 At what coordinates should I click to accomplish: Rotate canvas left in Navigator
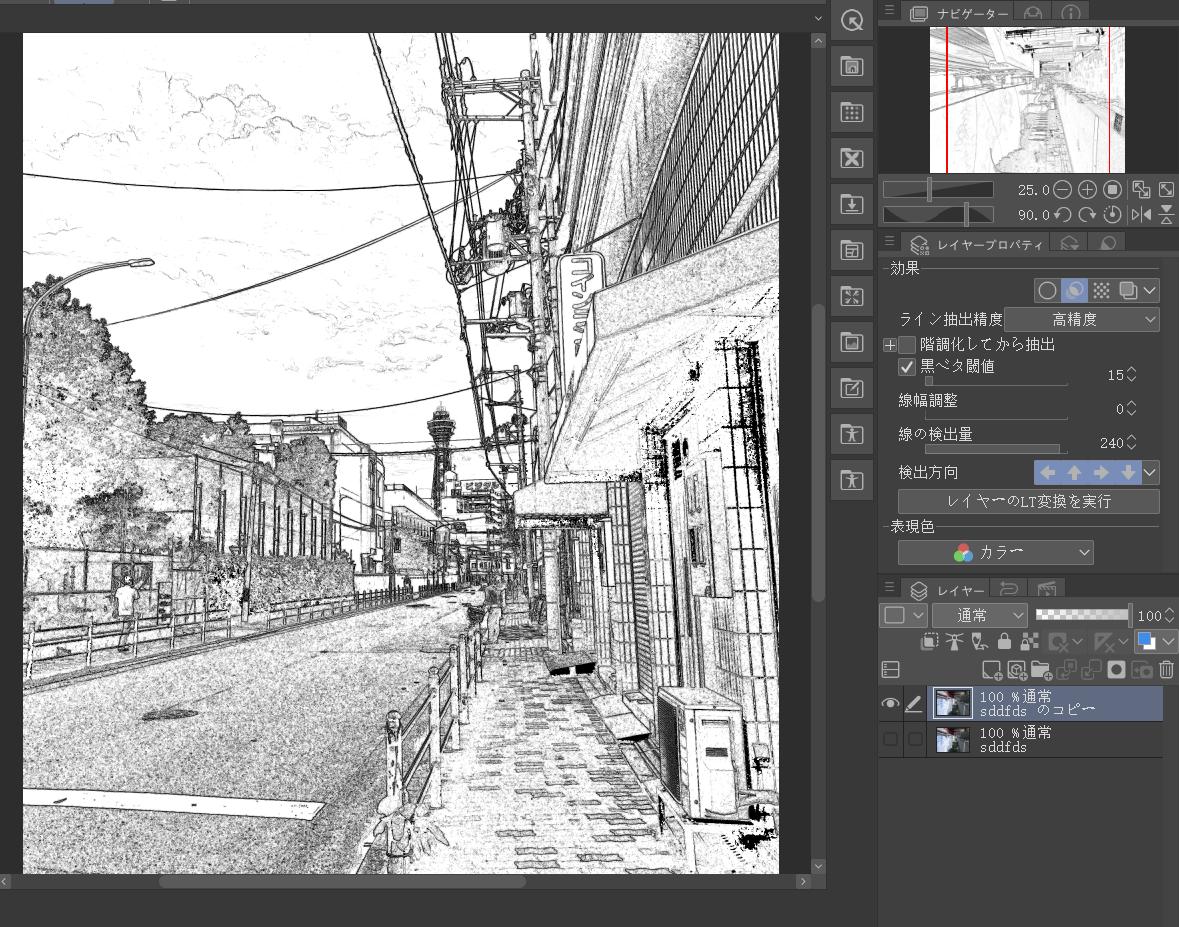1062,215
